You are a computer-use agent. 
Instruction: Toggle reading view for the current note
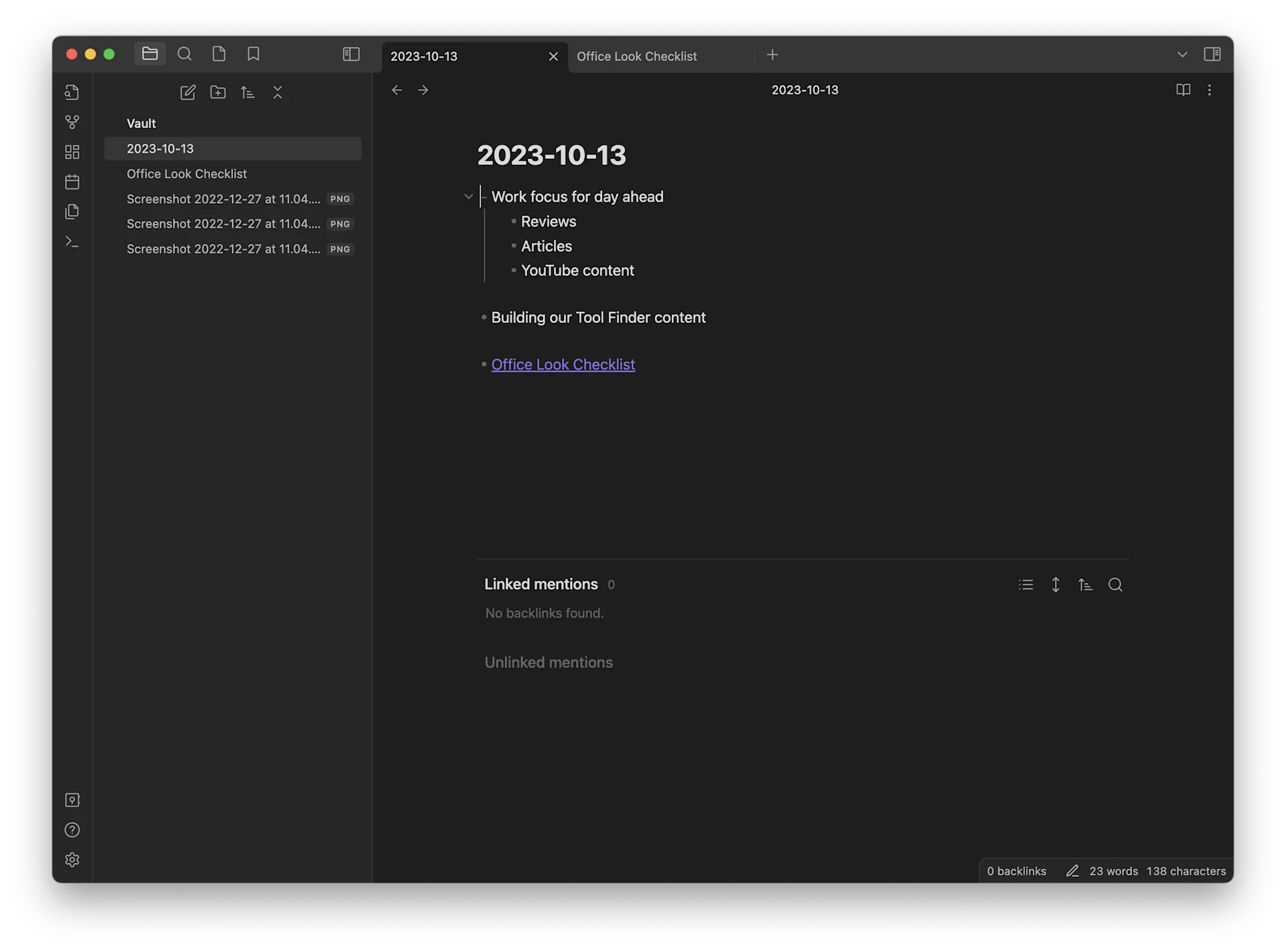coord(1183,90)
